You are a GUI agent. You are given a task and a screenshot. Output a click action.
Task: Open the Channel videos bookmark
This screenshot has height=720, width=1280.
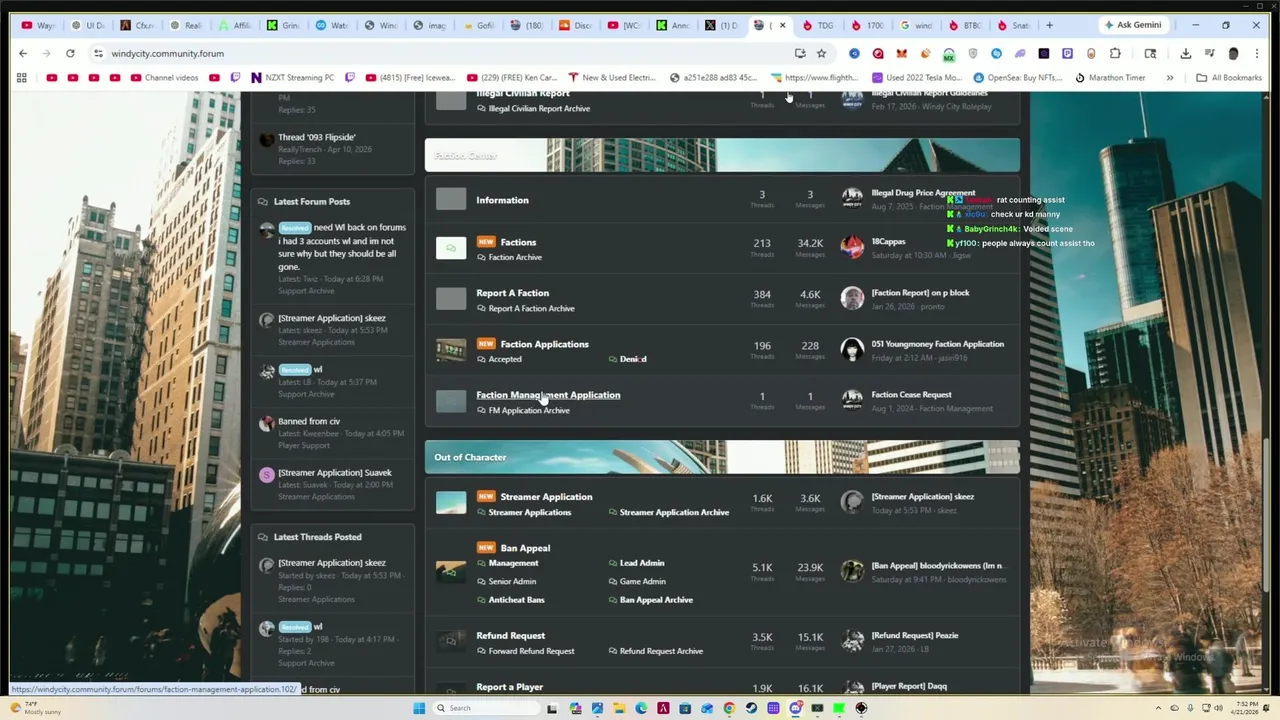pos(165,77)
